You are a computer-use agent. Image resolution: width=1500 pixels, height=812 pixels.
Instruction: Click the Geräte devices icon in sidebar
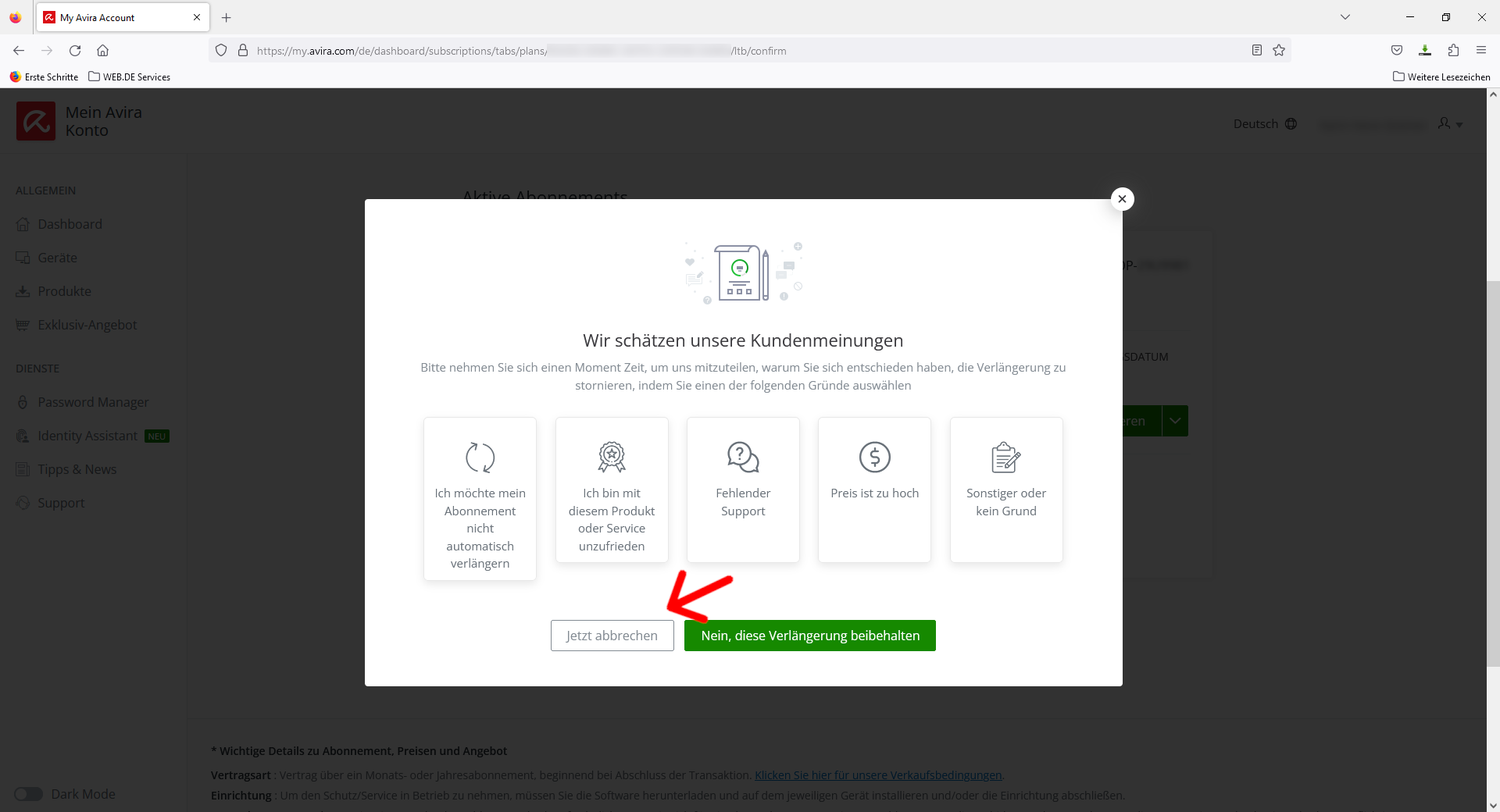coord(23,258)
